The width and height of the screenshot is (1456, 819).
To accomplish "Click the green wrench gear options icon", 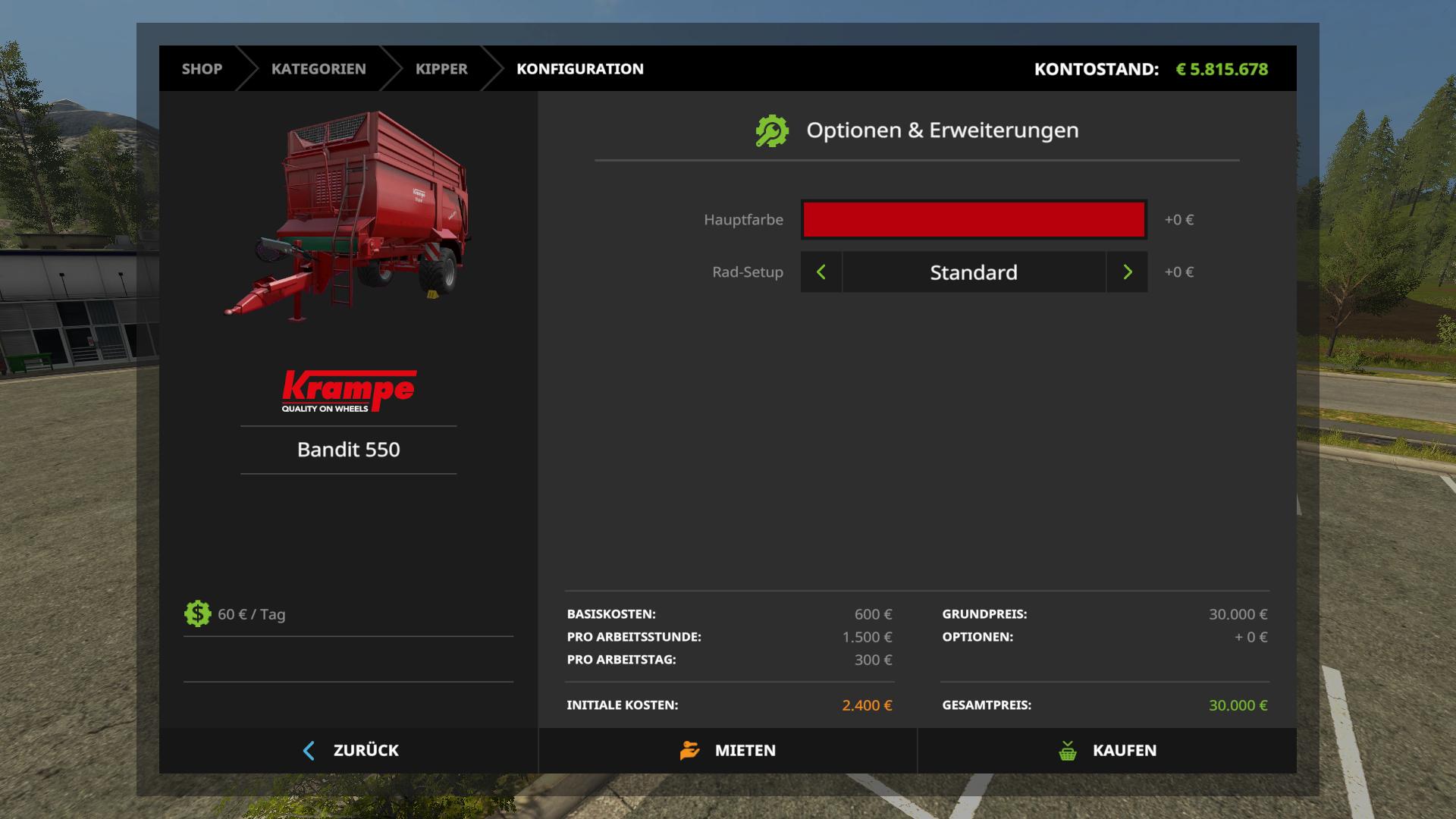I will point(772,131).
